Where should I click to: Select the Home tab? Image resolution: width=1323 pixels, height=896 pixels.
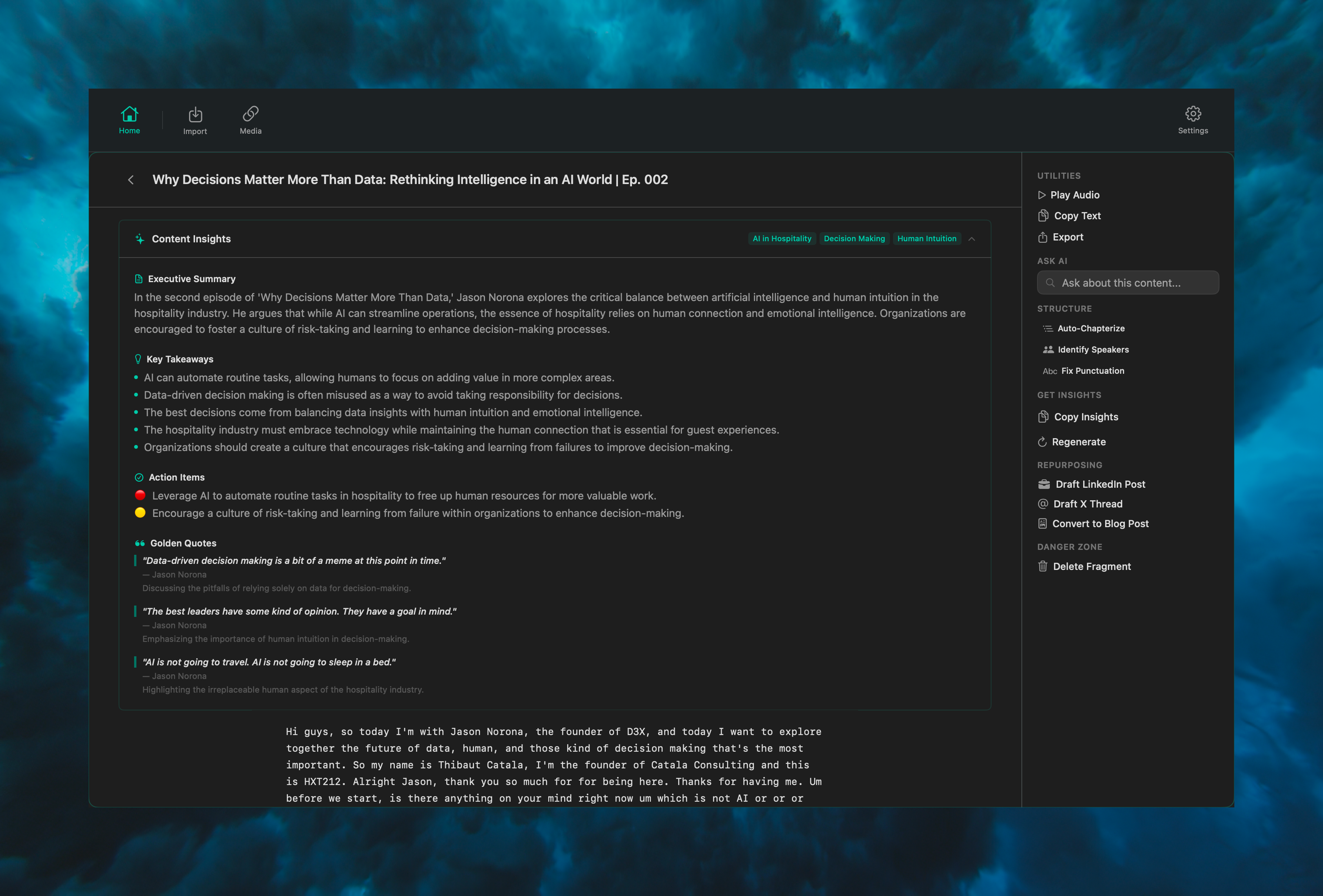click(x=130, y=119)
